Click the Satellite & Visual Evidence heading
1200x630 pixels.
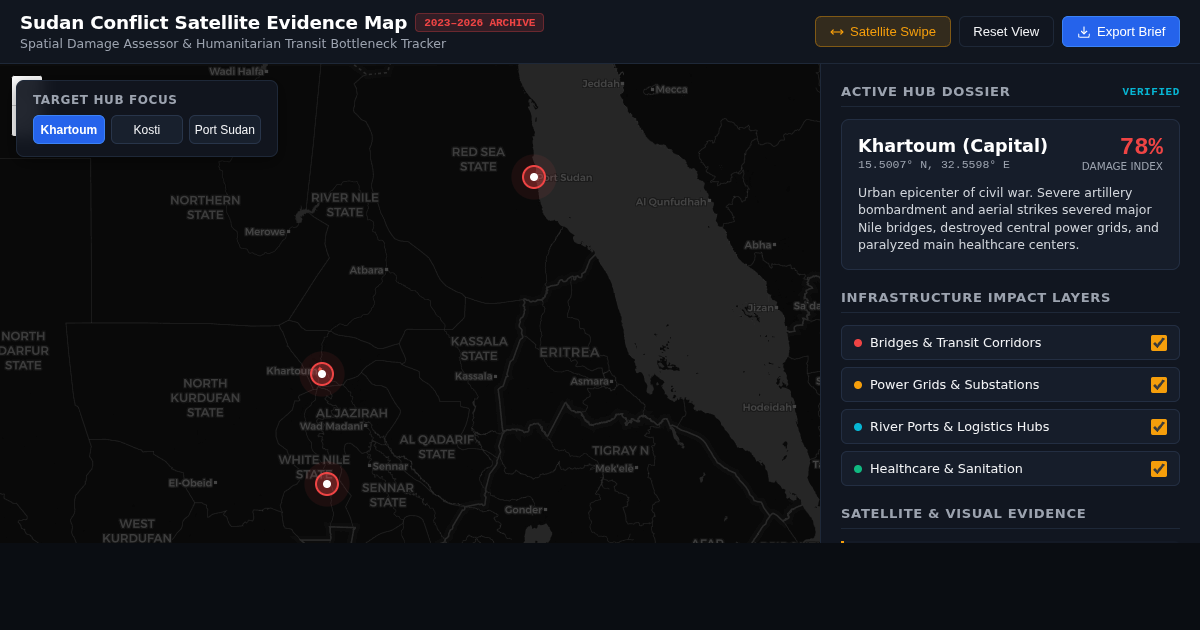pyautogui.click(x=963, y=513)
